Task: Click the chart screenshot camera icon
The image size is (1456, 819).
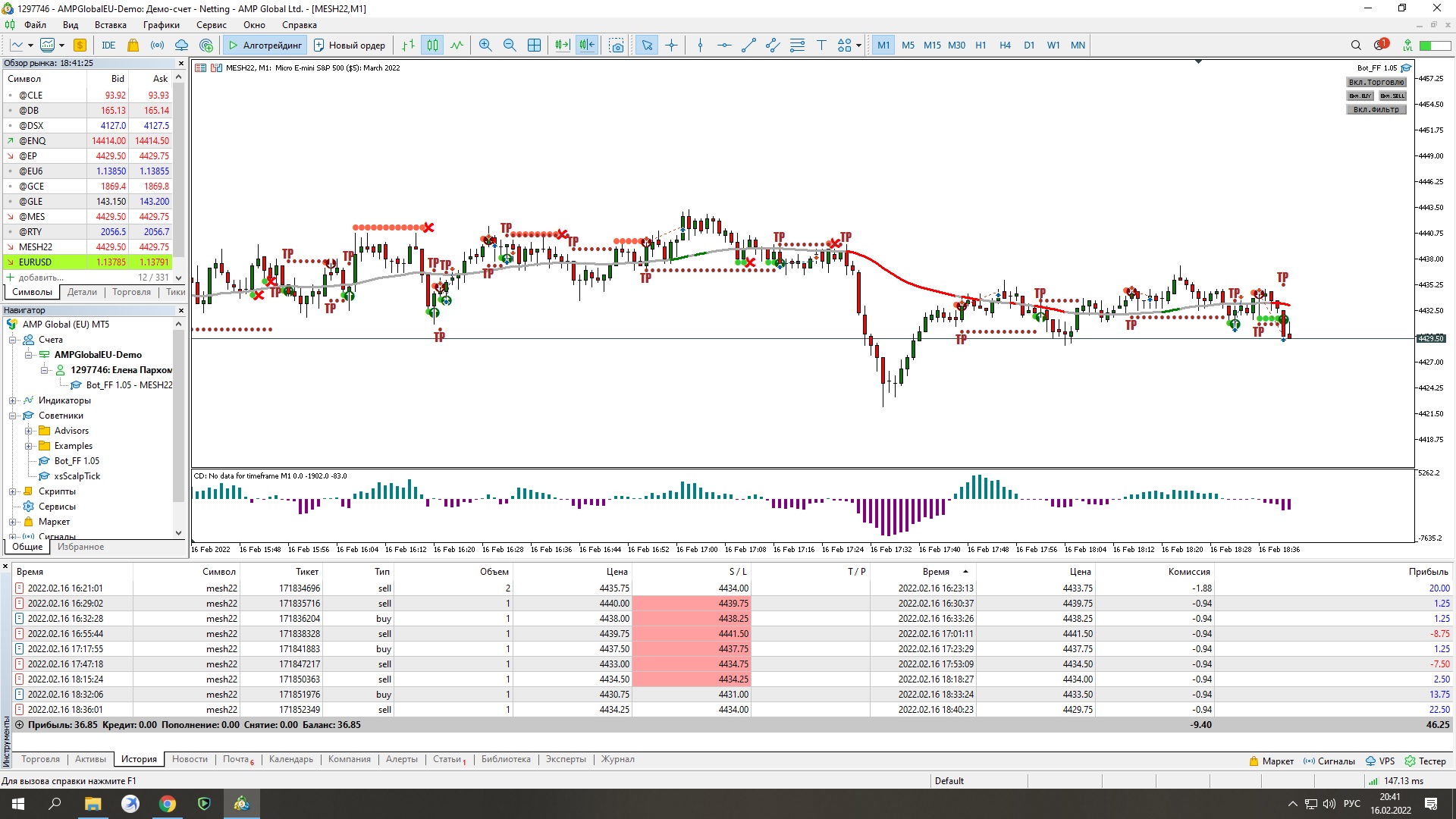Action: point(617,45)
